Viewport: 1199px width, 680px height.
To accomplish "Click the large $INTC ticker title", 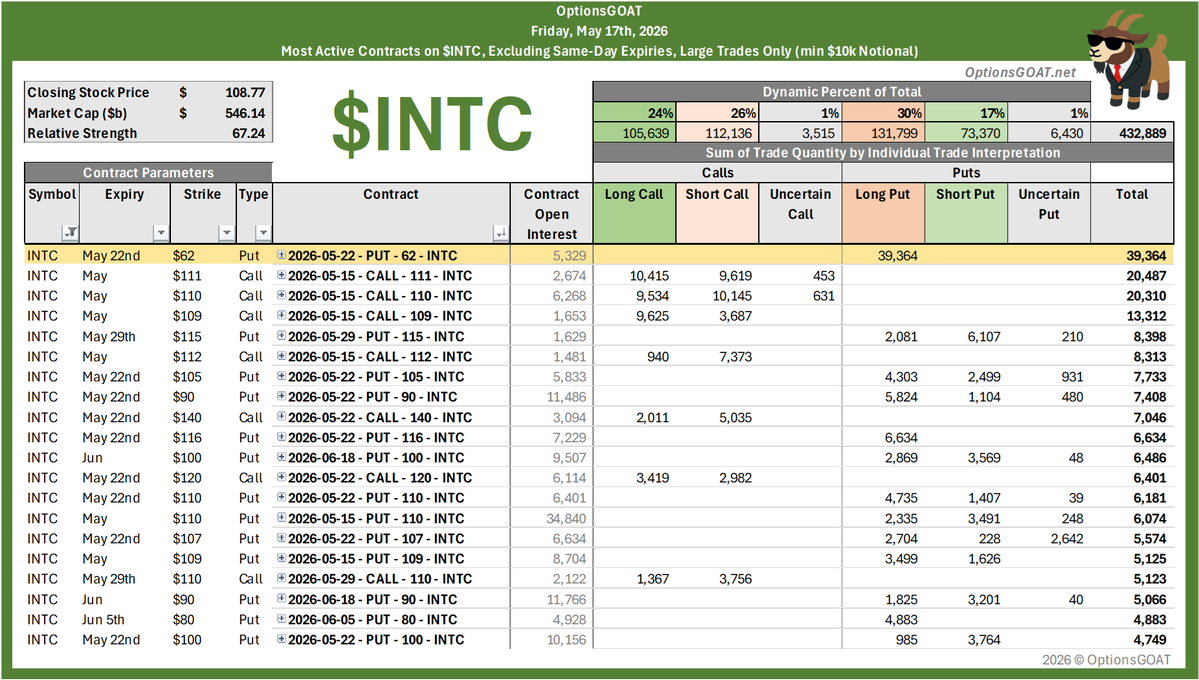I will pos(432,122).
